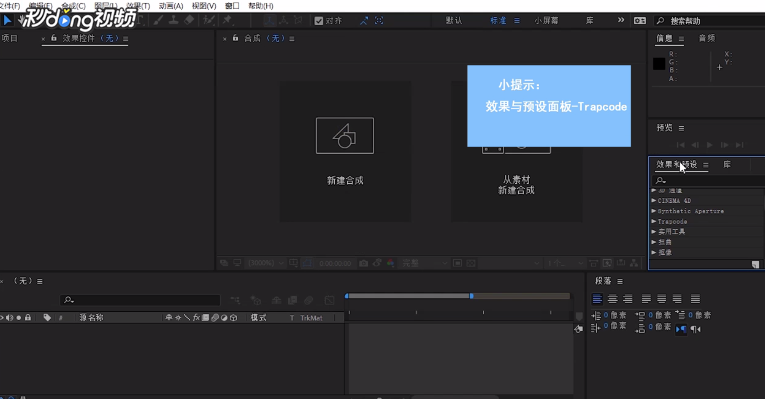This screenshot has width=765, height=399.
Task: Open the 动画(A) menu
Action: click(171, 6)
